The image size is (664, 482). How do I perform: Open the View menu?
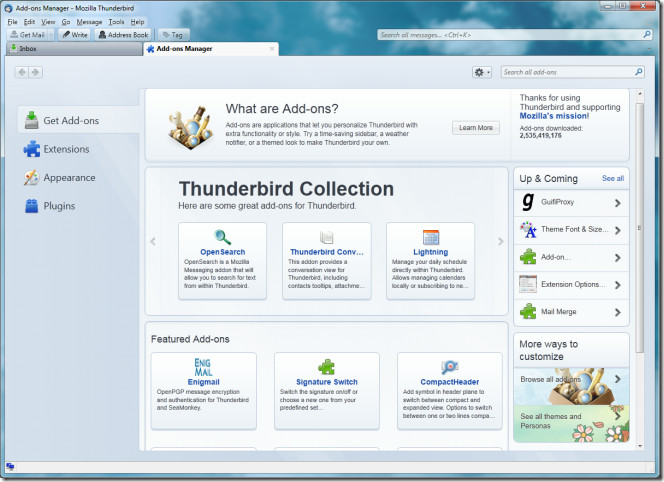[x=48, y=22]
